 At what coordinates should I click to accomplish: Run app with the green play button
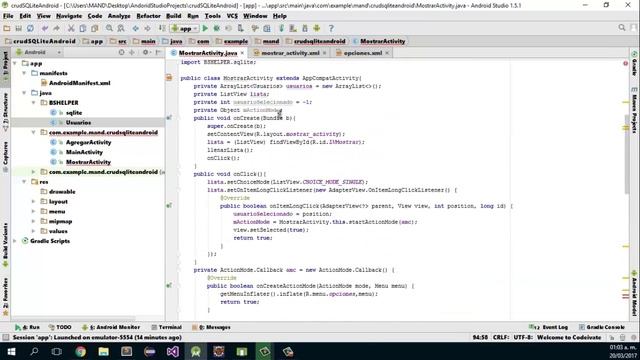pos(205,29)
